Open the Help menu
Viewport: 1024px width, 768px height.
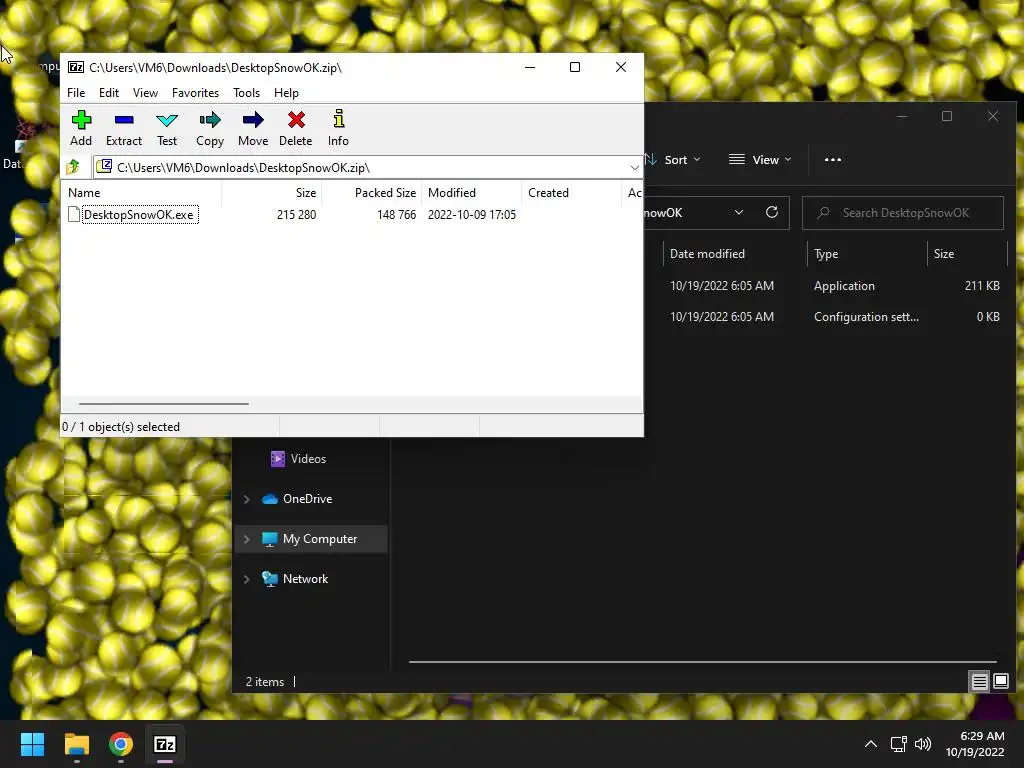click(x=286, y=93)
